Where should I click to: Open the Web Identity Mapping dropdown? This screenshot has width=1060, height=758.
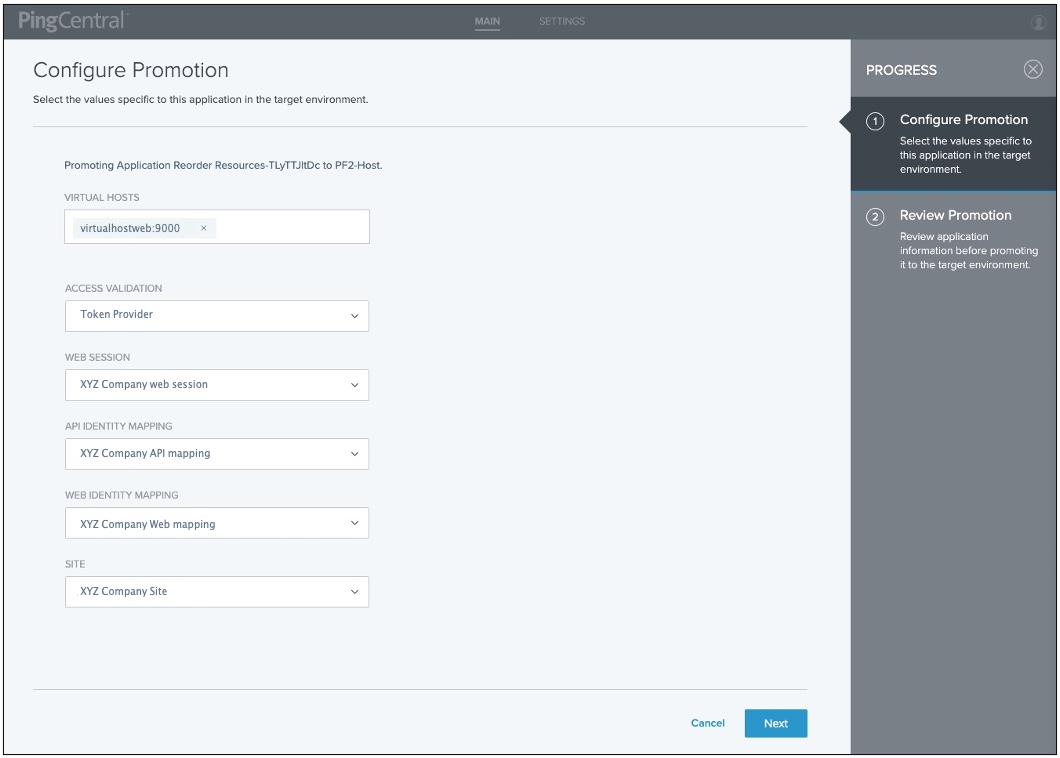coord(216,522)
